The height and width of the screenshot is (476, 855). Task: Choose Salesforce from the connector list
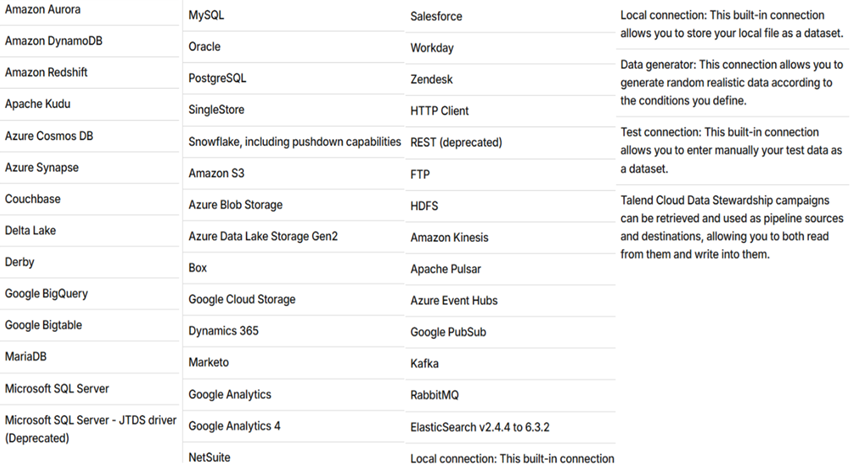pyautogui.click(x=436, y=17)
